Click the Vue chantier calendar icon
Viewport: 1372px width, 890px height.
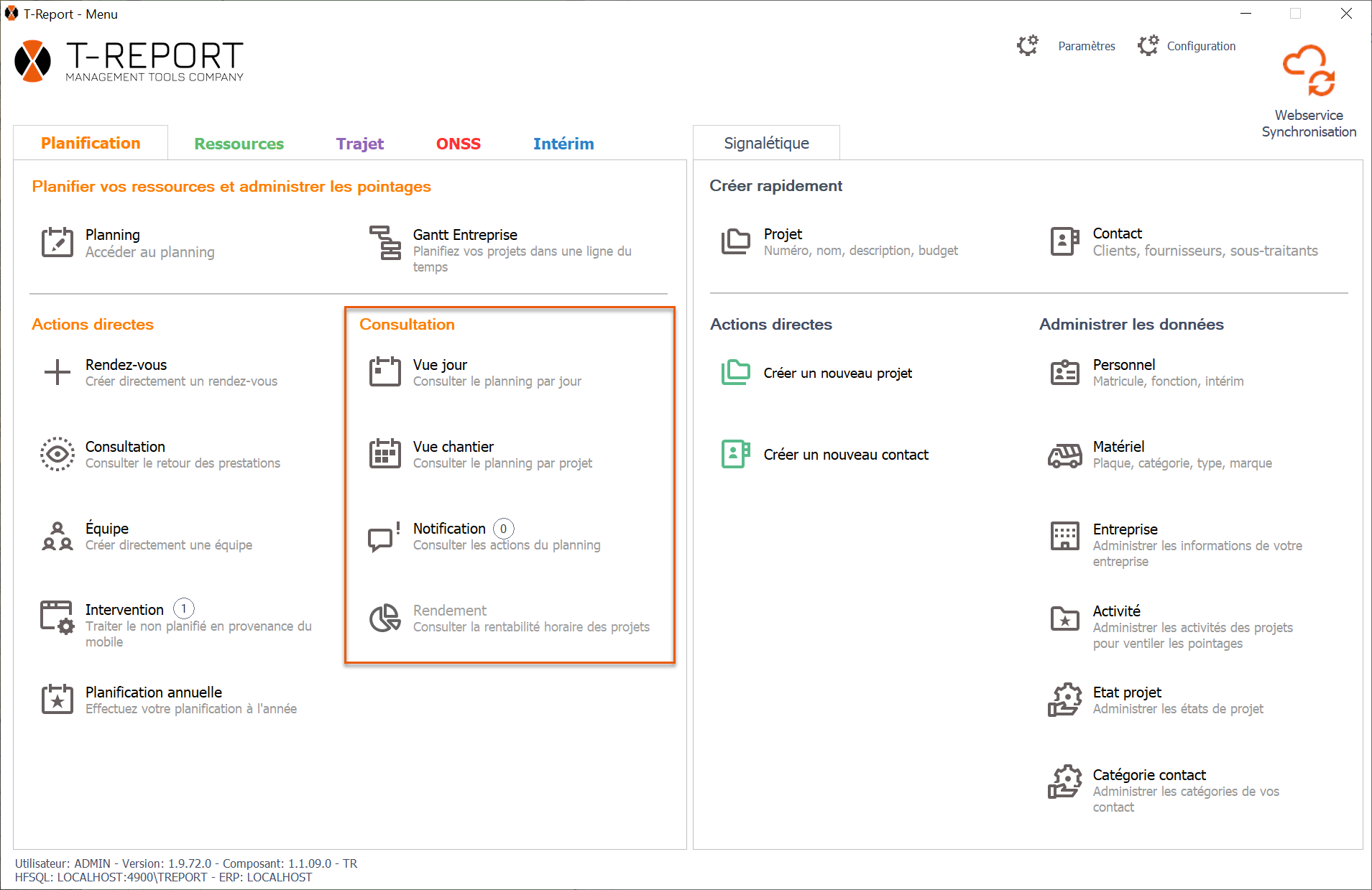(x=385, y=454)
